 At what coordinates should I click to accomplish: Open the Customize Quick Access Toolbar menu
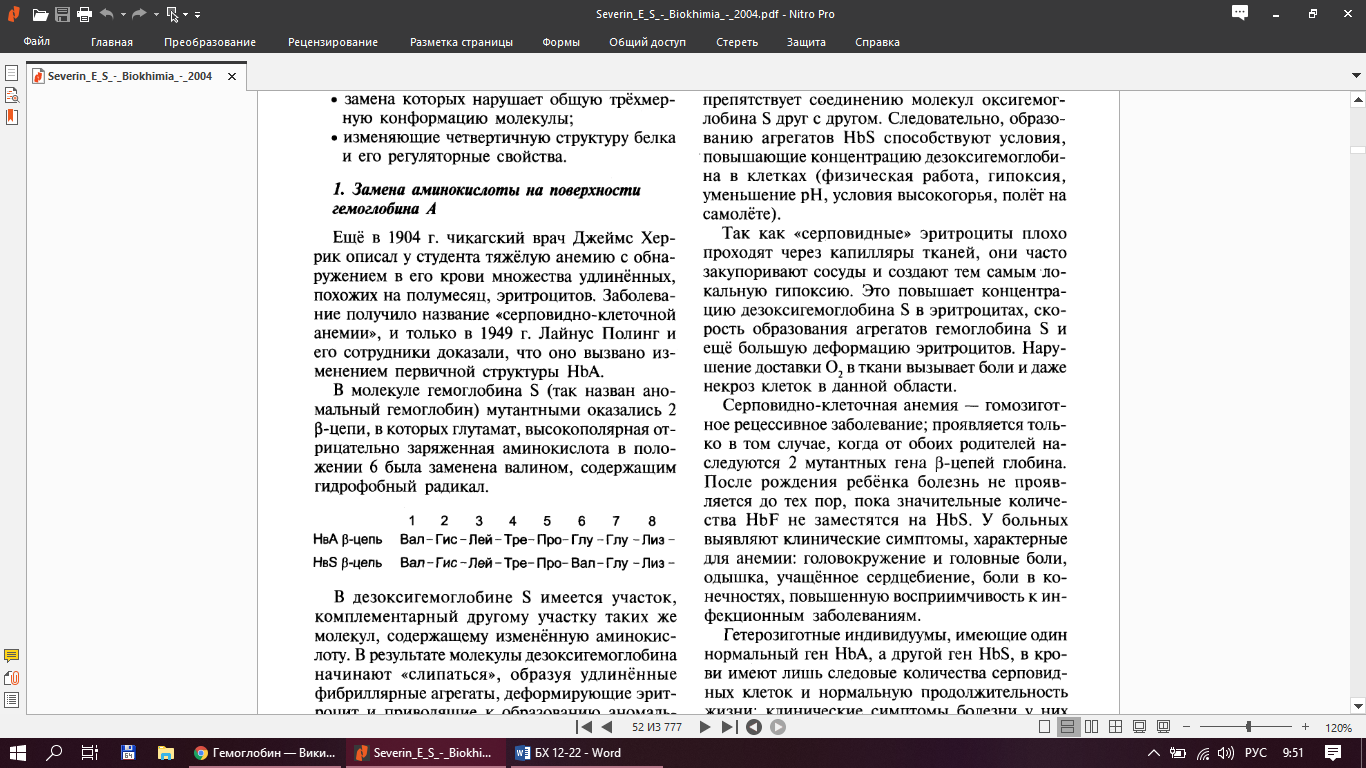tap(198, 15)
